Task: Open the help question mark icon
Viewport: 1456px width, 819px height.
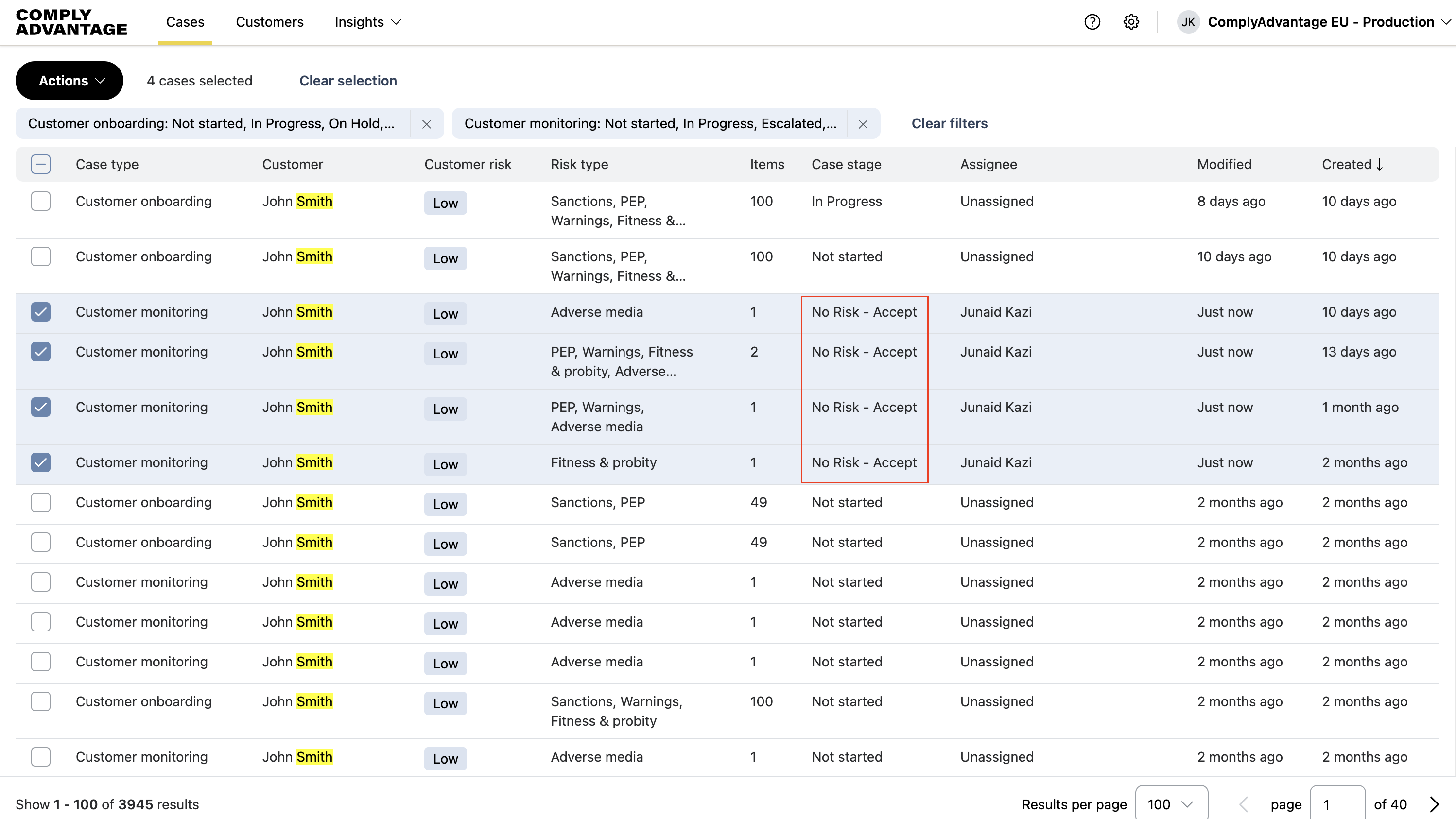Action: 1092,22
